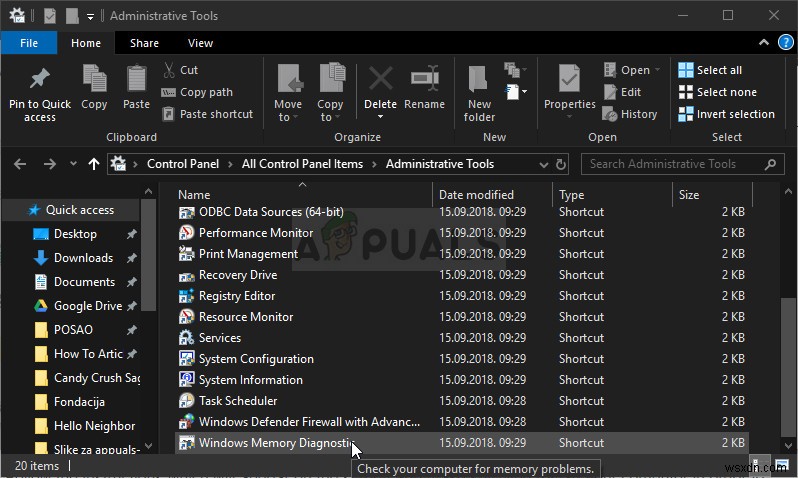Expand the address bar history dropdown
Screen dimensions: 798x478
click(x=544, y=164)
